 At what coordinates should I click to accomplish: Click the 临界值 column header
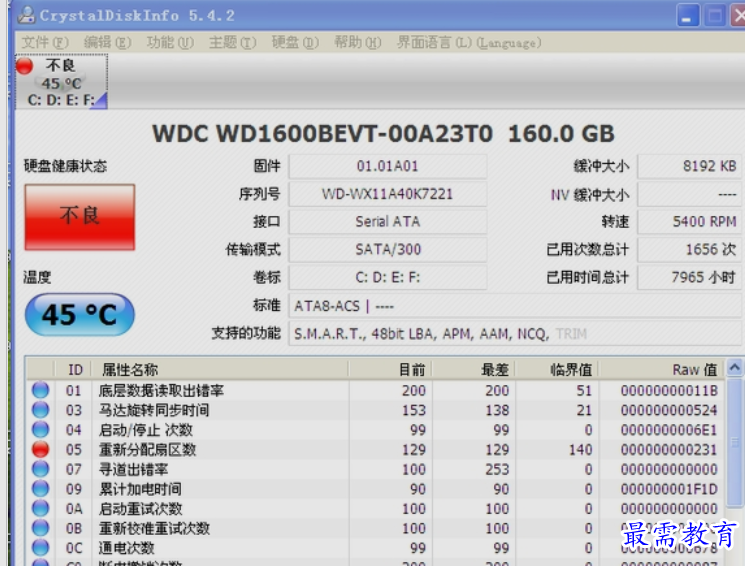coord(557,369)
